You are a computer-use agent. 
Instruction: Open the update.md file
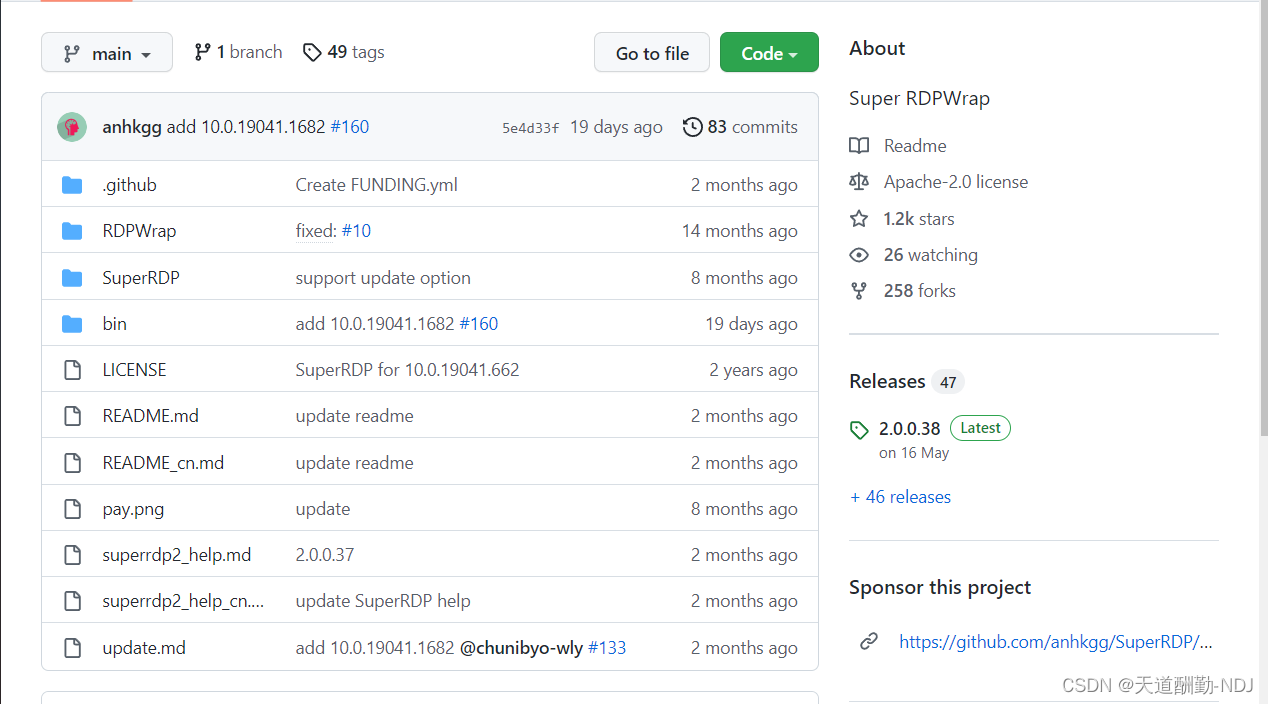click(144, 648)
